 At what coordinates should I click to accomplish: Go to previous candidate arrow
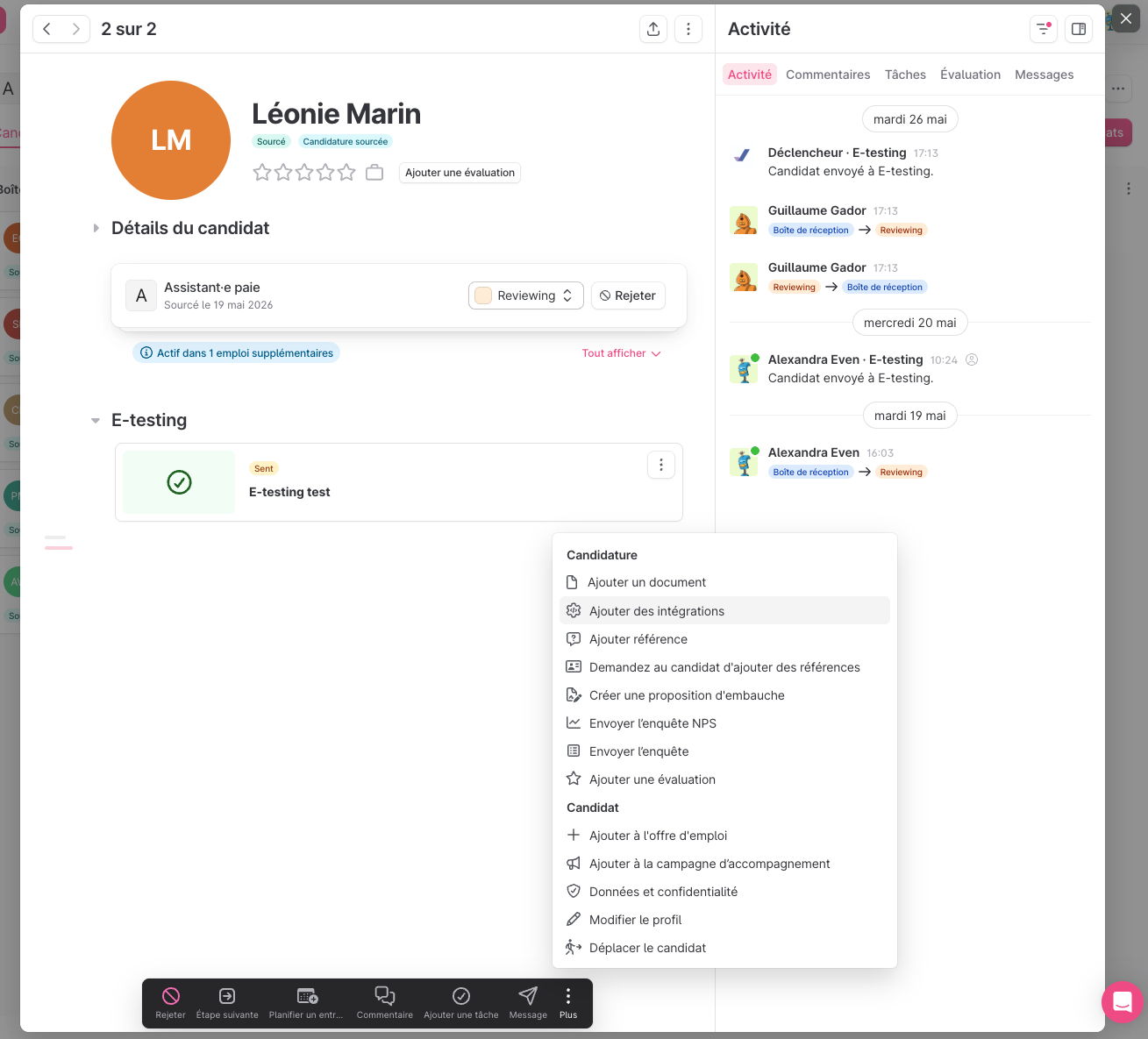pos(47,29)
